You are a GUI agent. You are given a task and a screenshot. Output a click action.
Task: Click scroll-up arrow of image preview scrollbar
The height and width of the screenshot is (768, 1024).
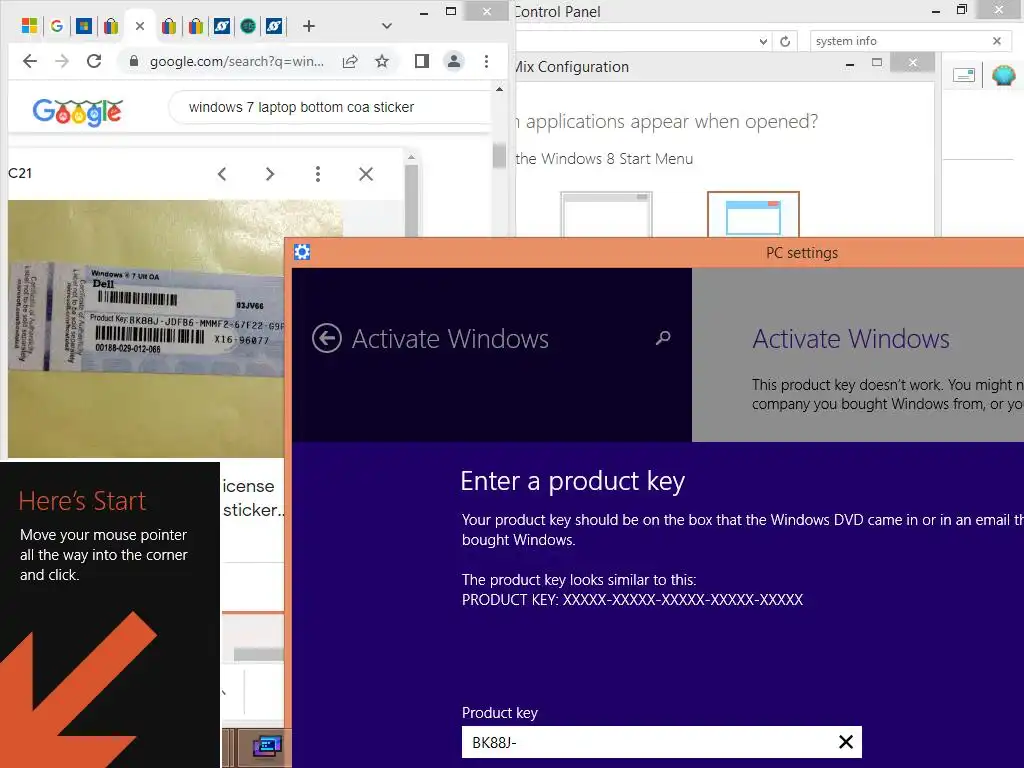[x=411, y=157]
